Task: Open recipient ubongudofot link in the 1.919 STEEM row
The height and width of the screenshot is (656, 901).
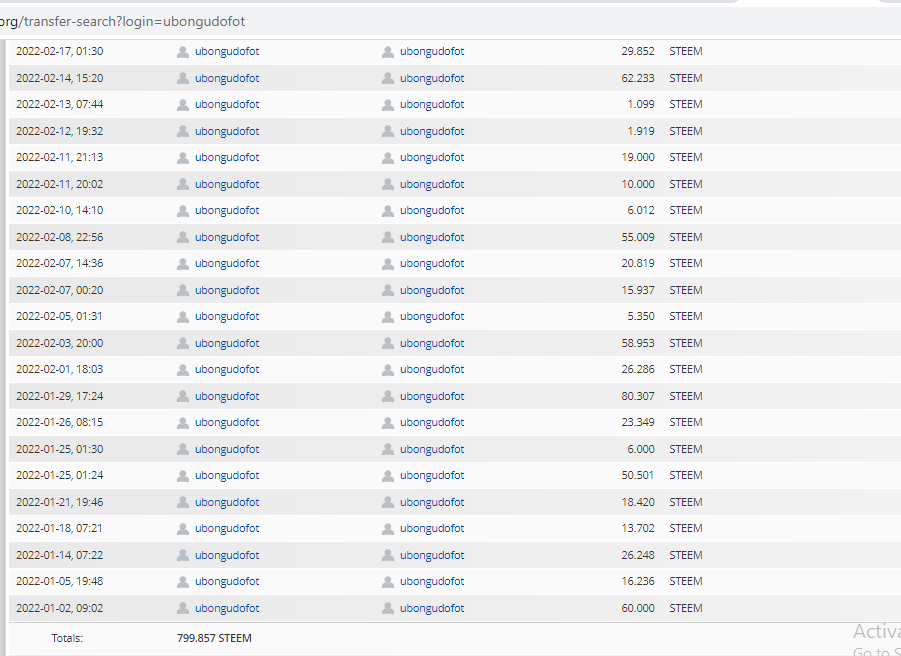Action: tap(432, 131)
